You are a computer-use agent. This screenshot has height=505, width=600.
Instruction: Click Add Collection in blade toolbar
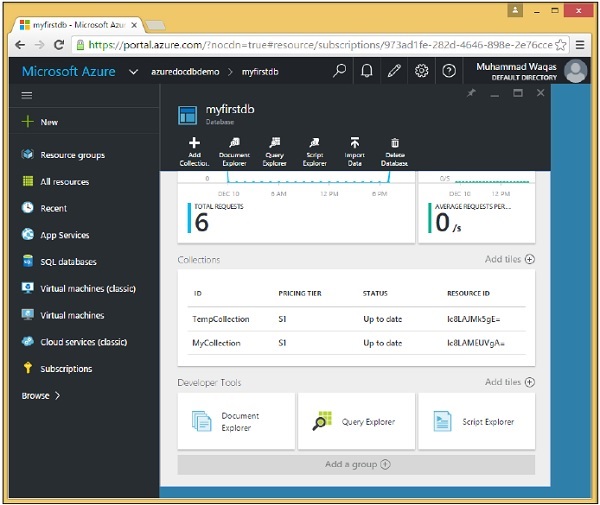point(194,152)
